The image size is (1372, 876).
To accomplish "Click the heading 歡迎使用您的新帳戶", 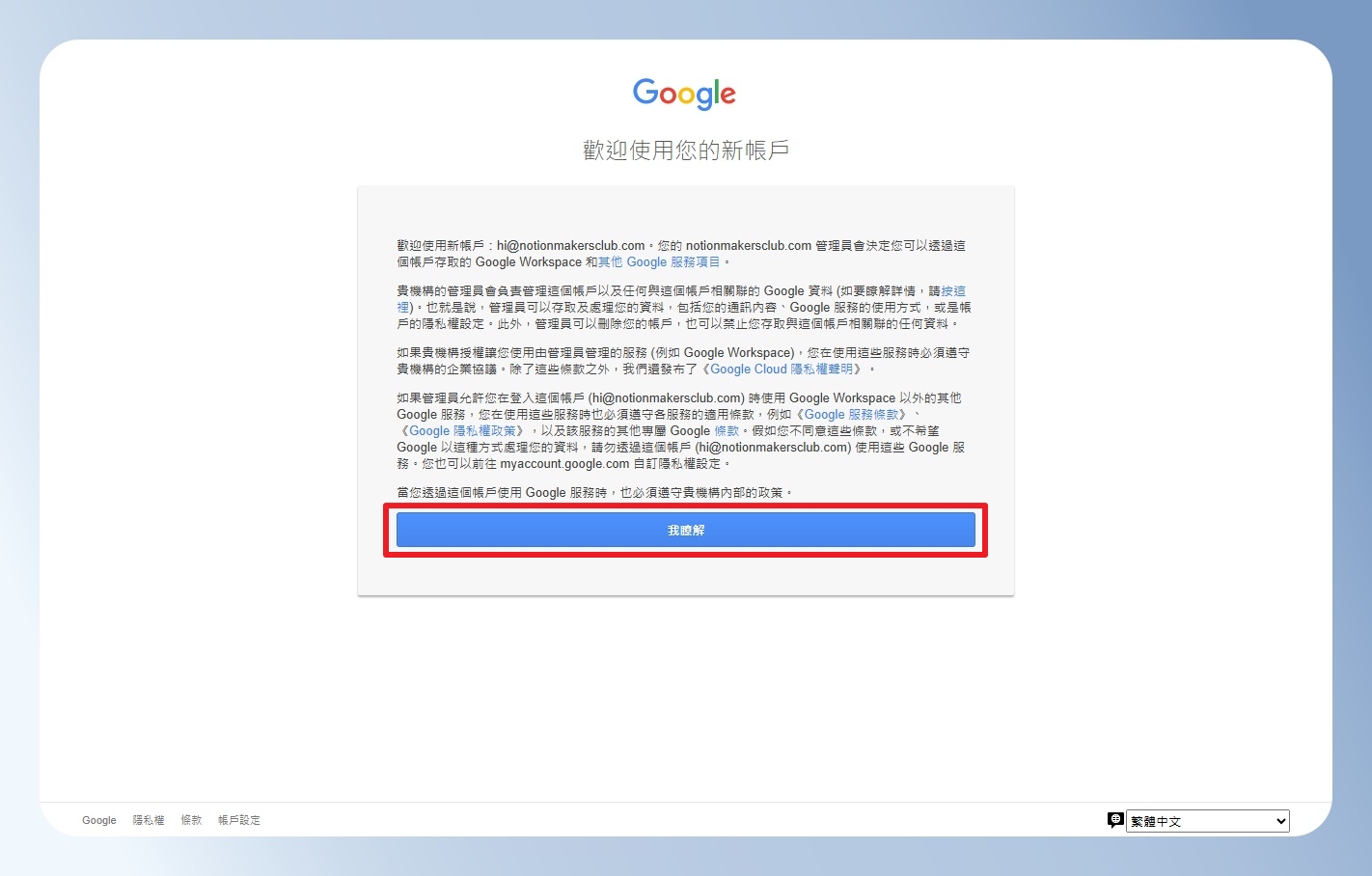I will [686, 151].
